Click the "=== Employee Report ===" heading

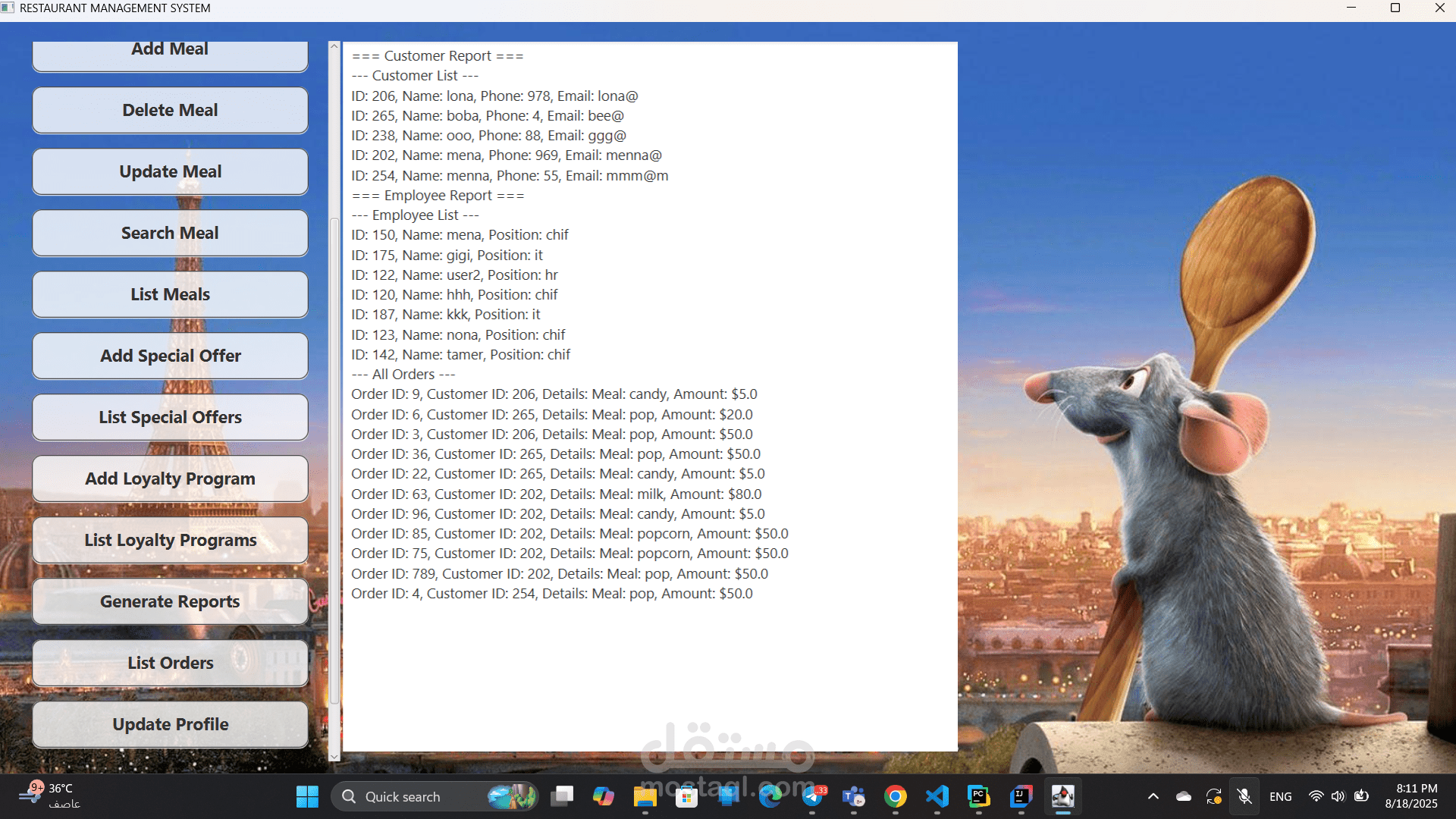click(438, 195)
